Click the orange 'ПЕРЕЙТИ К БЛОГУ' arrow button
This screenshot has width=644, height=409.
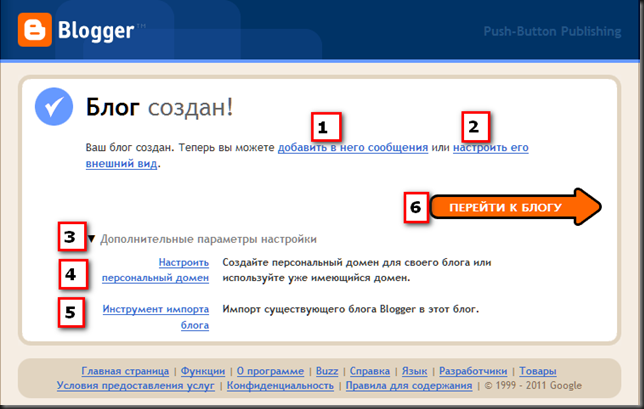(x=515, y=207)
